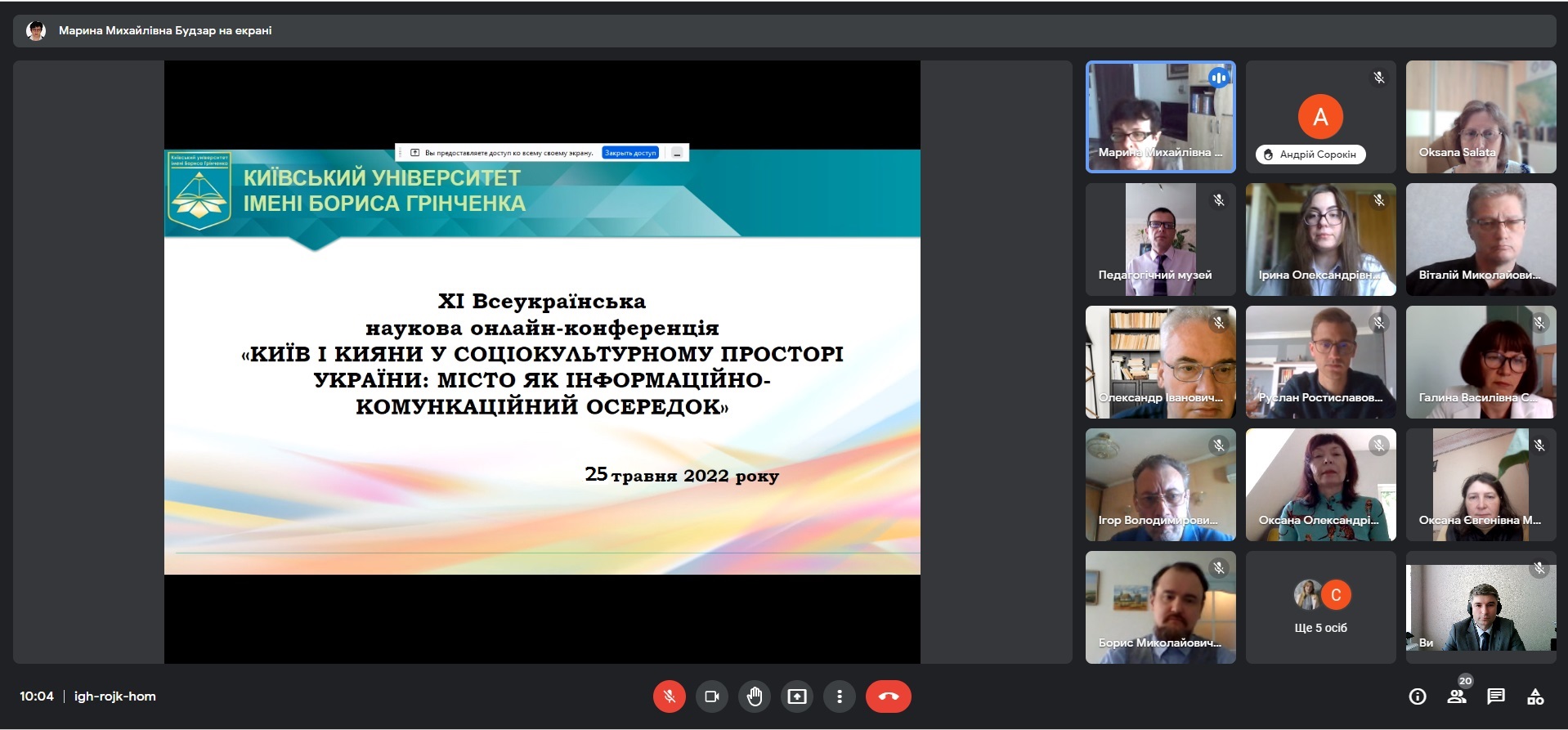The image size is (1568, 730).
Task: Click the presenter avatar in top bar
Action: (36, 31)
